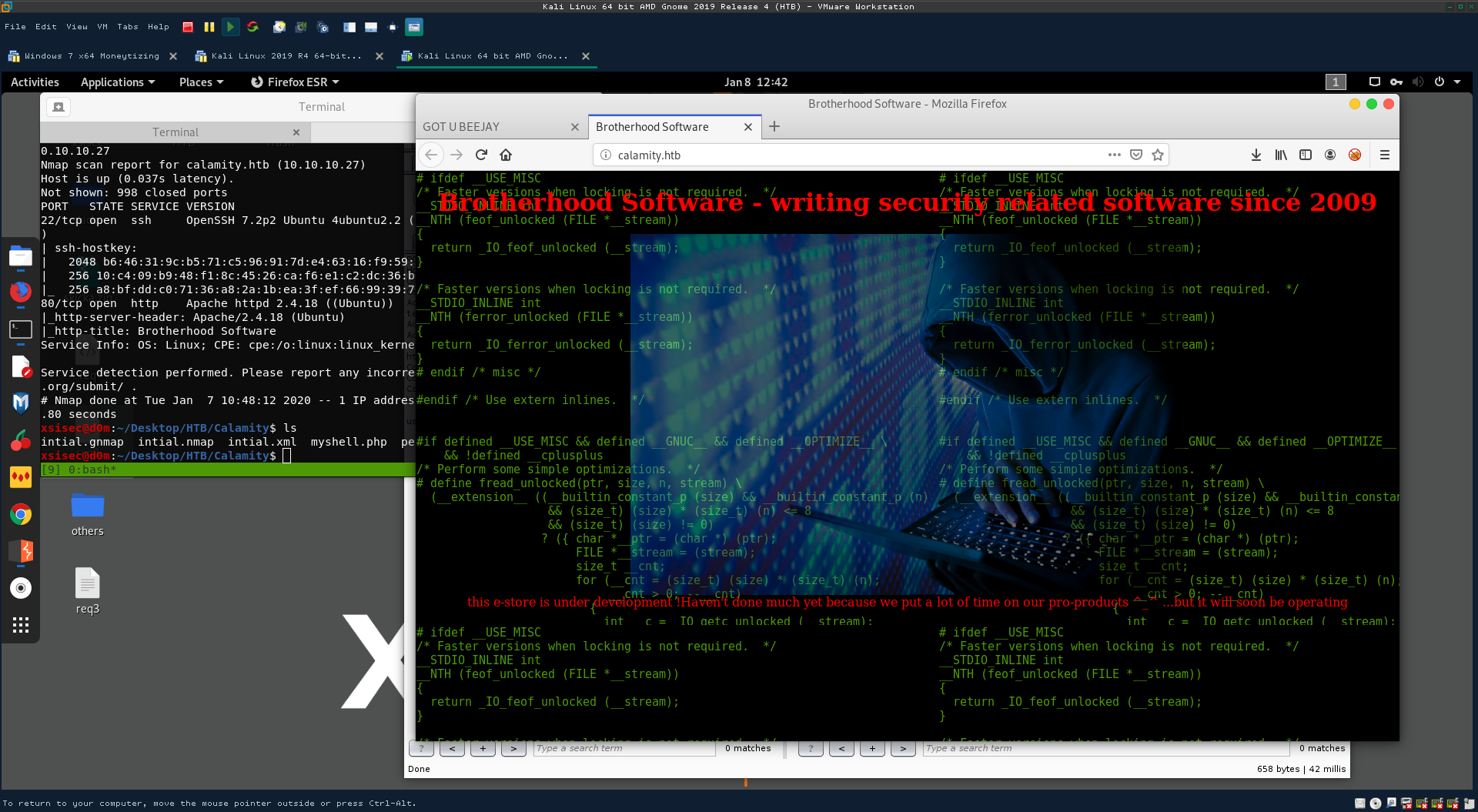Click the red VMware power off button
Screen dimensions: 1478x812
[x=188, y=27]
